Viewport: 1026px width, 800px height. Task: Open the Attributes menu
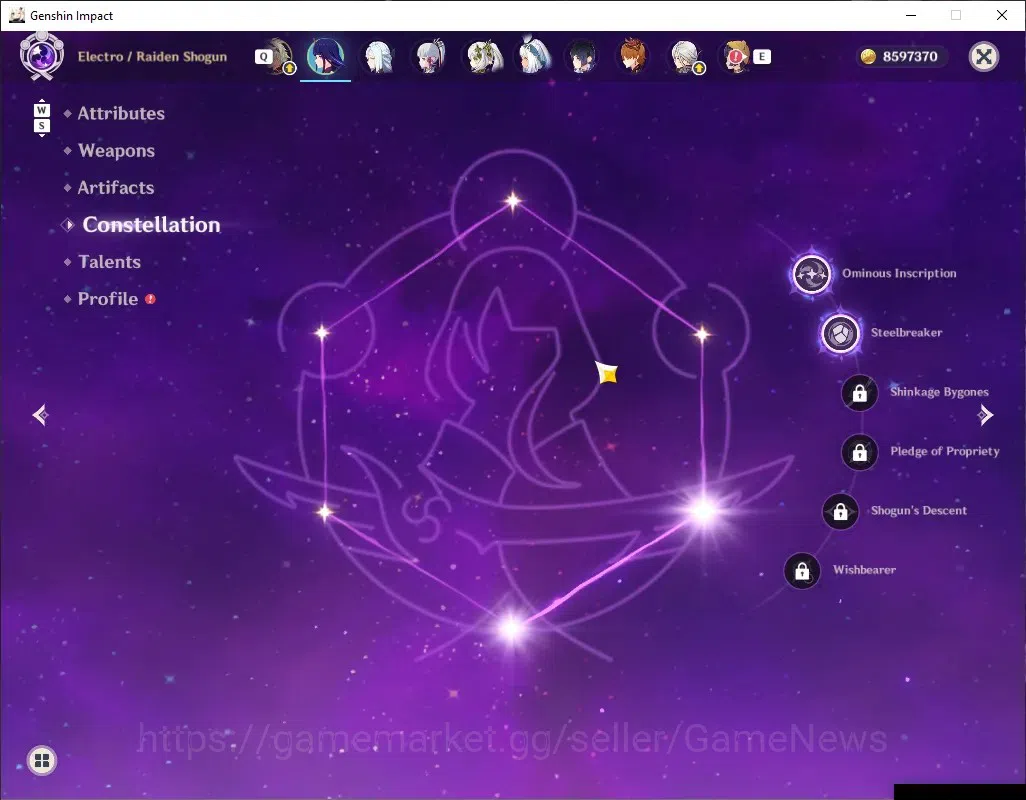121,113
